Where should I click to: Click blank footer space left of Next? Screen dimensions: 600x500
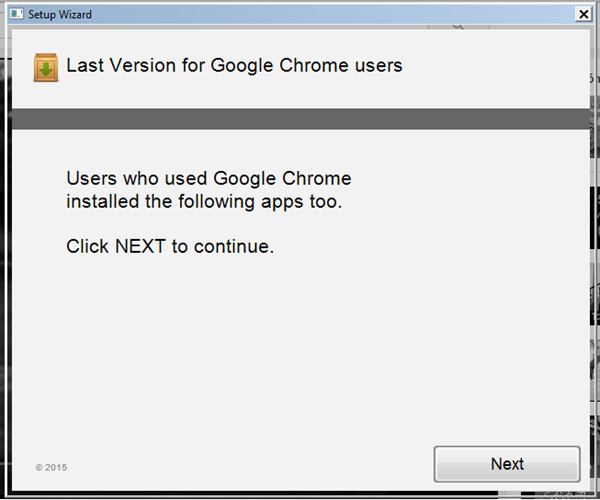click(x=250, y=465)
